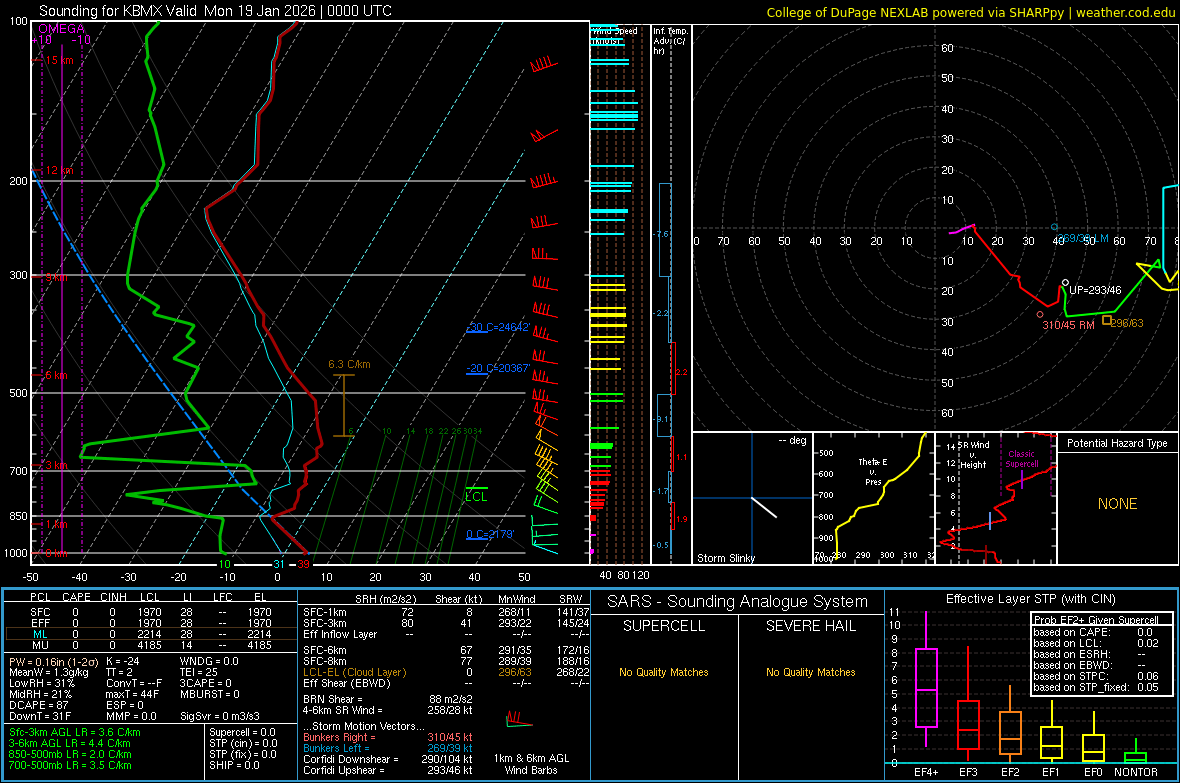The height and width of the screenshot is (783, 1180).
Task: Click the orange '296/63' hodograph label
Action: click(1127, 323)
